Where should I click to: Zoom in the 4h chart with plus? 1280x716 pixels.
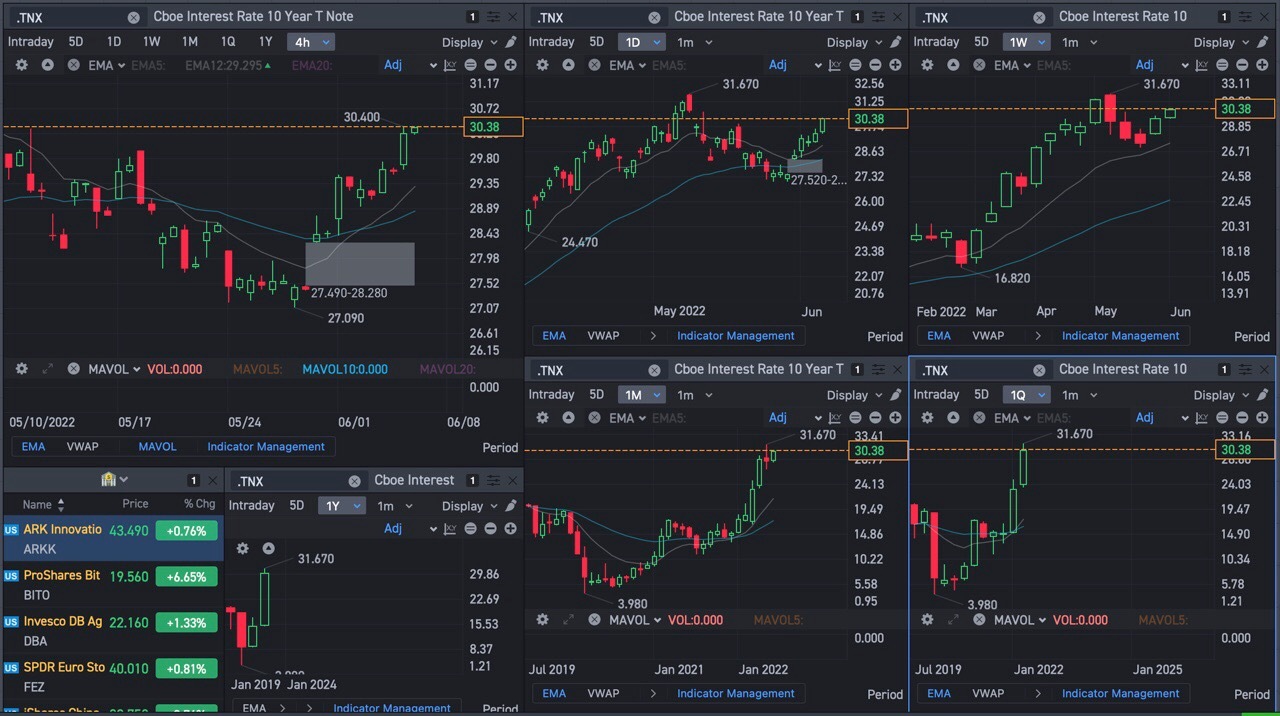click(511, 65)
